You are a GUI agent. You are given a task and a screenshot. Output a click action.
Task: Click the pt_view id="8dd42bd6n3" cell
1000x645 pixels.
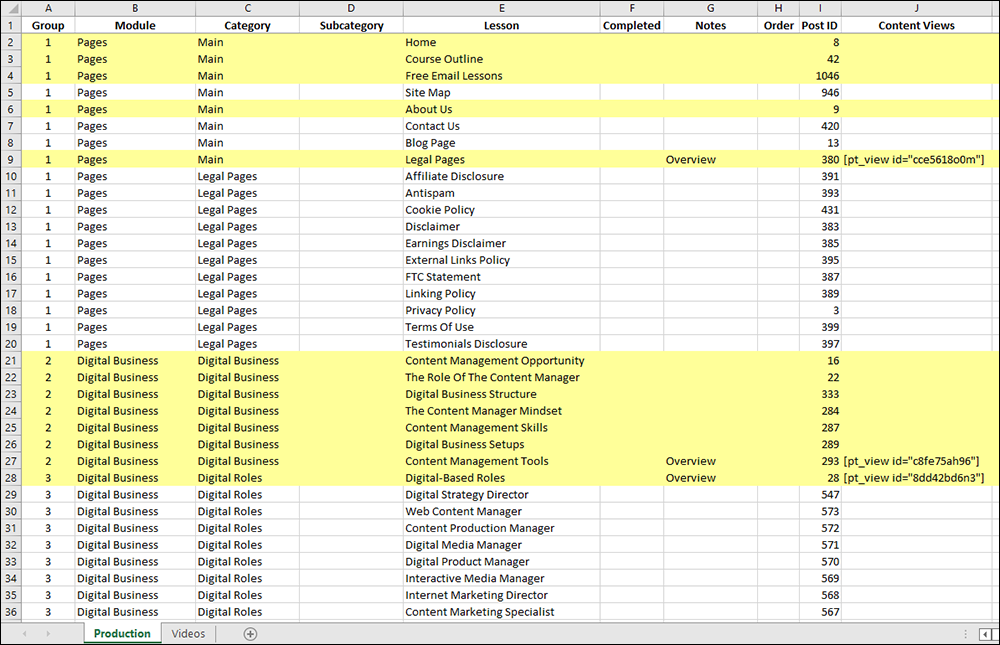pos(916,478)
